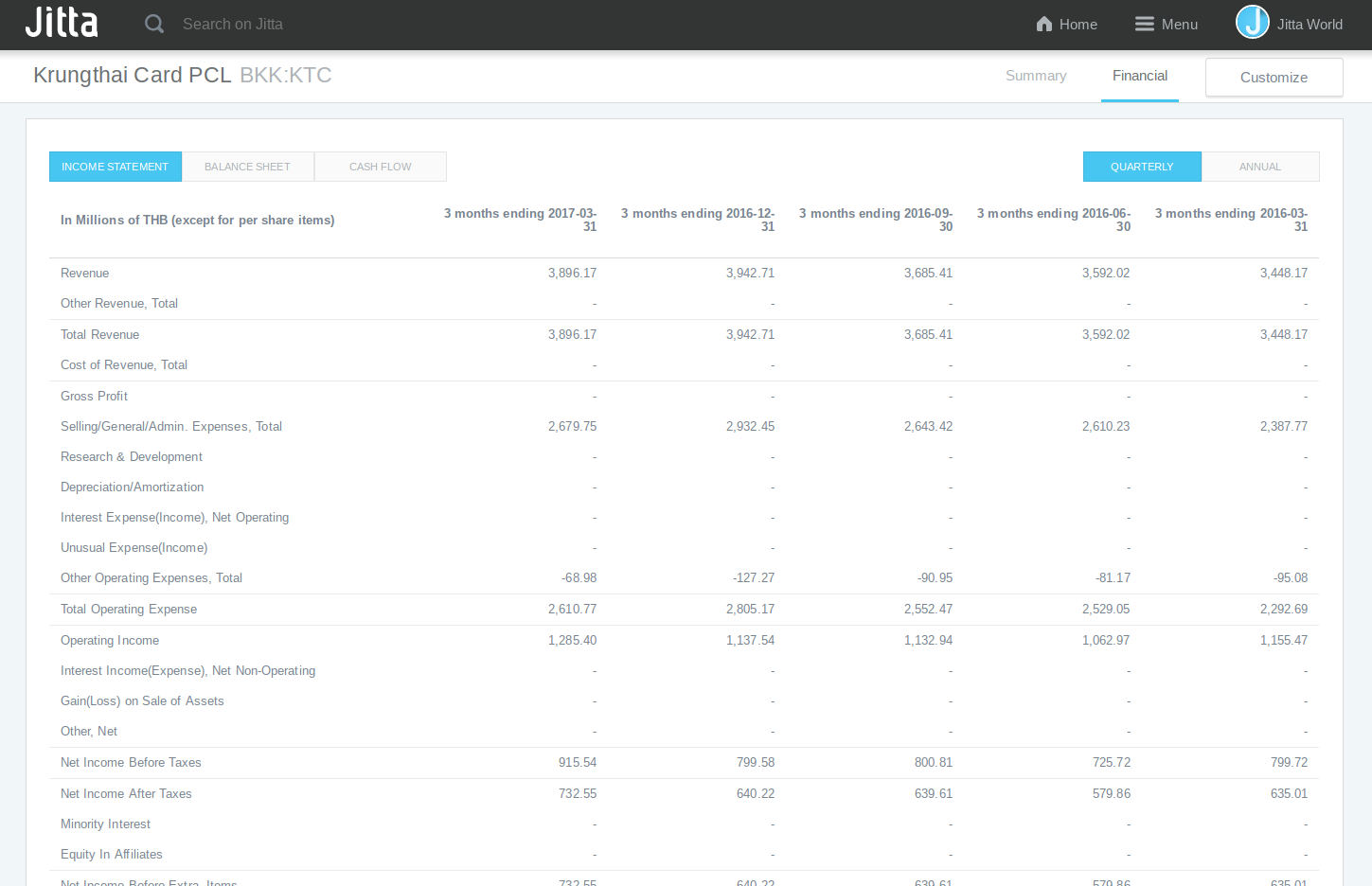Image resolution: width=1372 pixels, height=886 pixels.
Task: Click the Research & Development label
Action: (132, 457)
